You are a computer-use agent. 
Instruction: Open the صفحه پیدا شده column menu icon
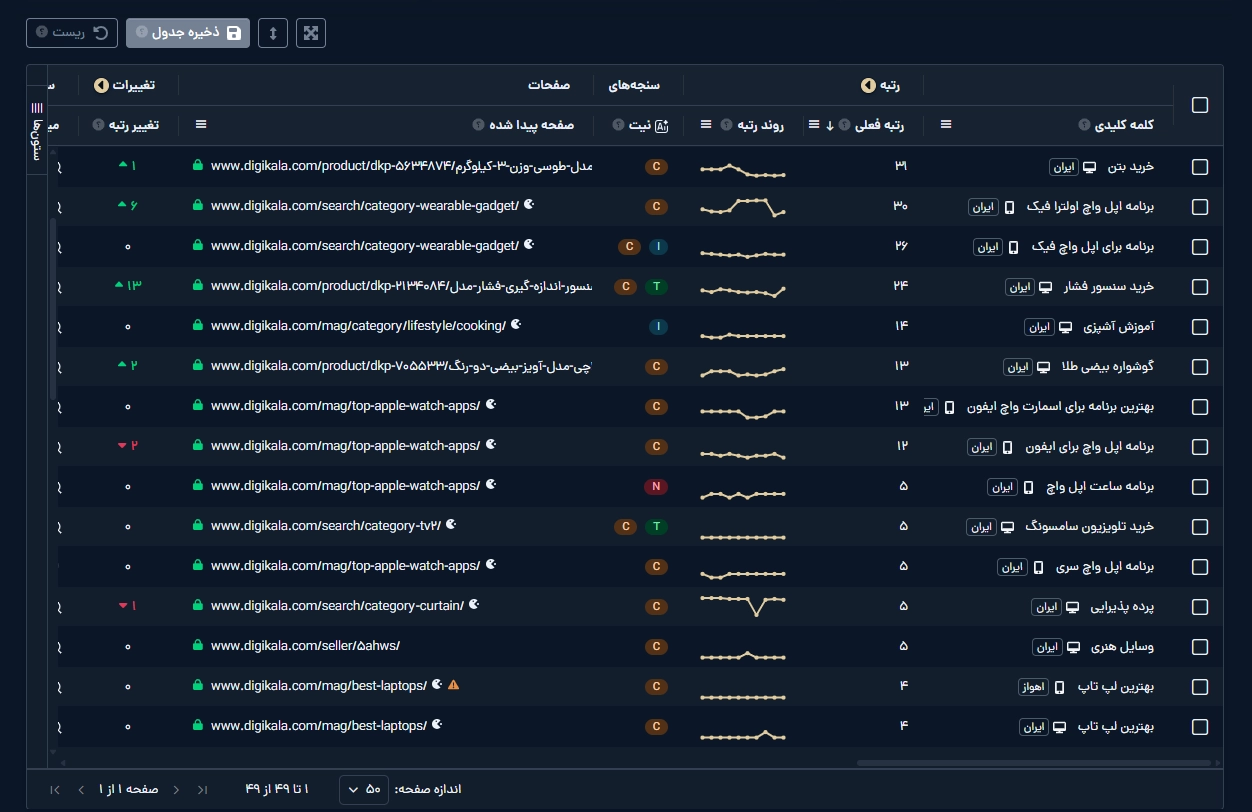[201, 125]
